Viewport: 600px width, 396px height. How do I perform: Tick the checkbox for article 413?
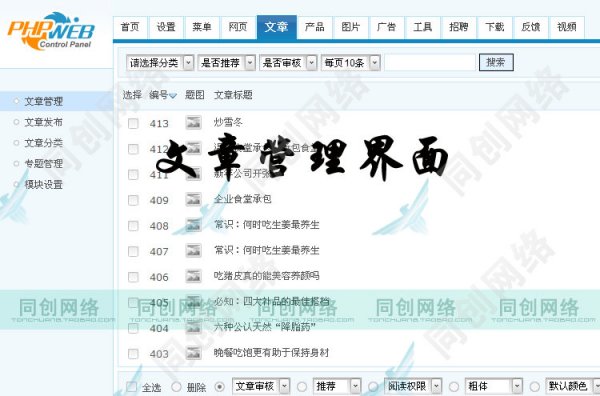coord(133,124)
